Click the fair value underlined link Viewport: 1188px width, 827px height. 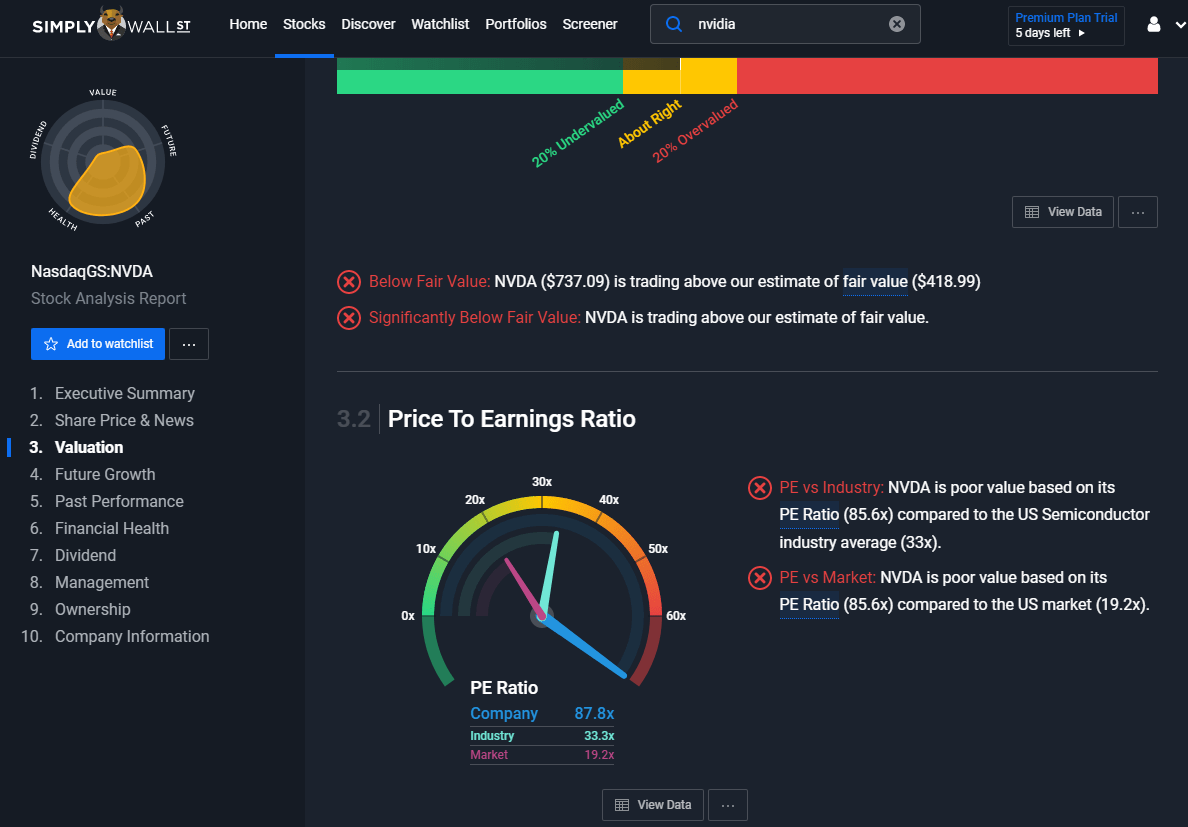[x=875, y=282]
